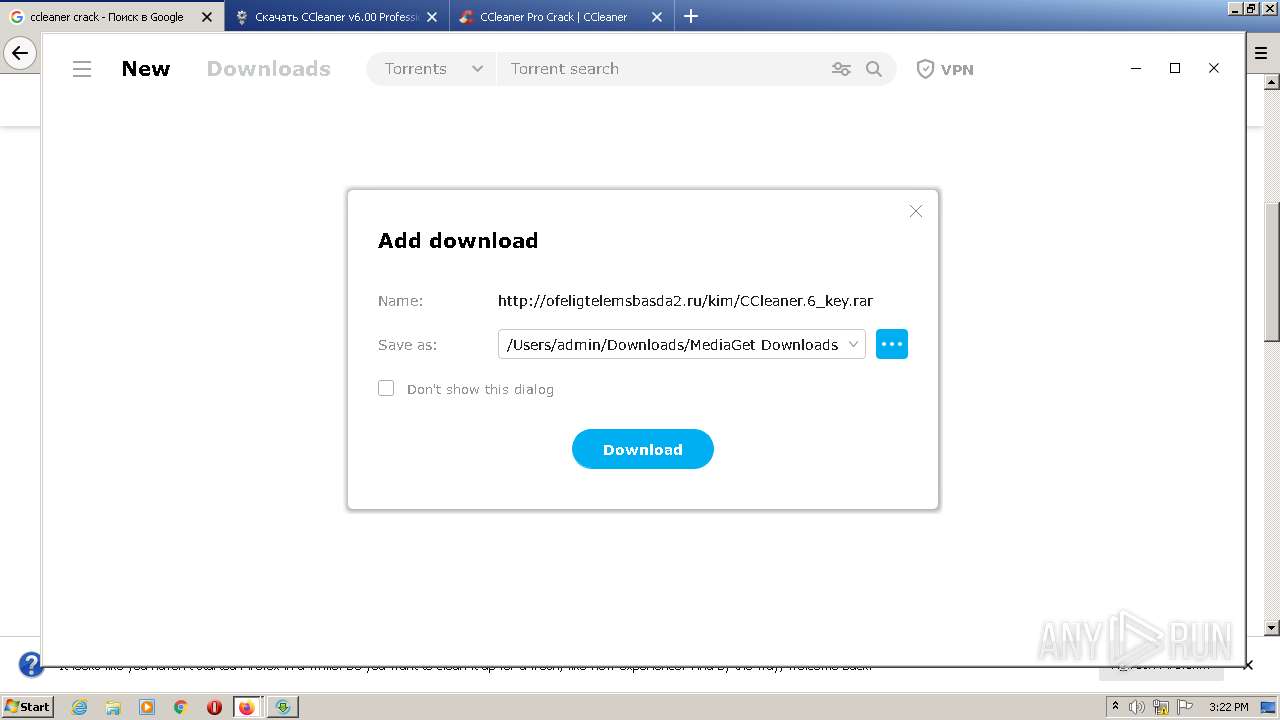Switch to MediaGet taskbar button
The height and width of the screenshot is (720, 1280).
[283, 707]
